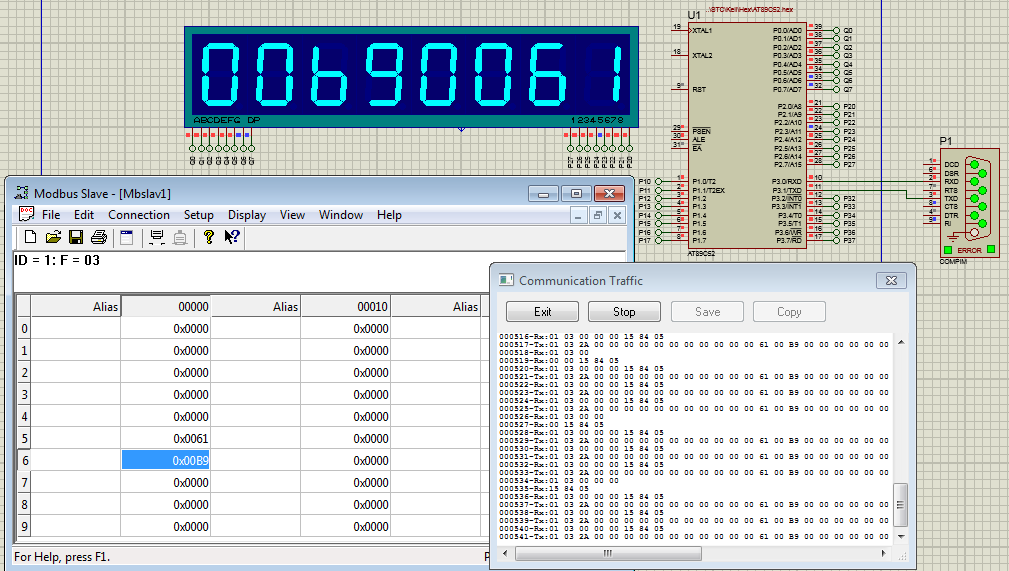Click Exit in Communication Traffic
This screenshot has height=571, width=1009.
[542, 312]
